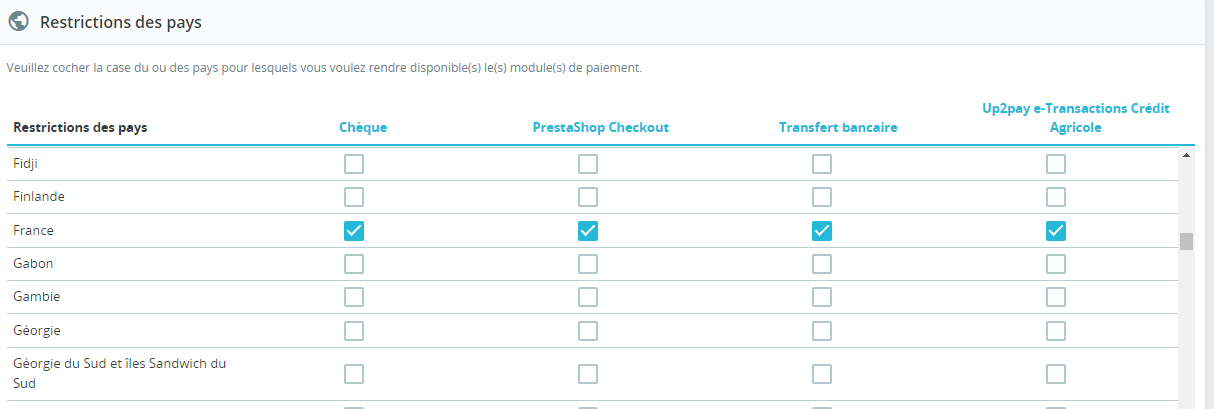This screenshot has width=1214, height=409.
Task: Click the globe icon beside Restrictions des pays
Action: click(x=18, y=21)
